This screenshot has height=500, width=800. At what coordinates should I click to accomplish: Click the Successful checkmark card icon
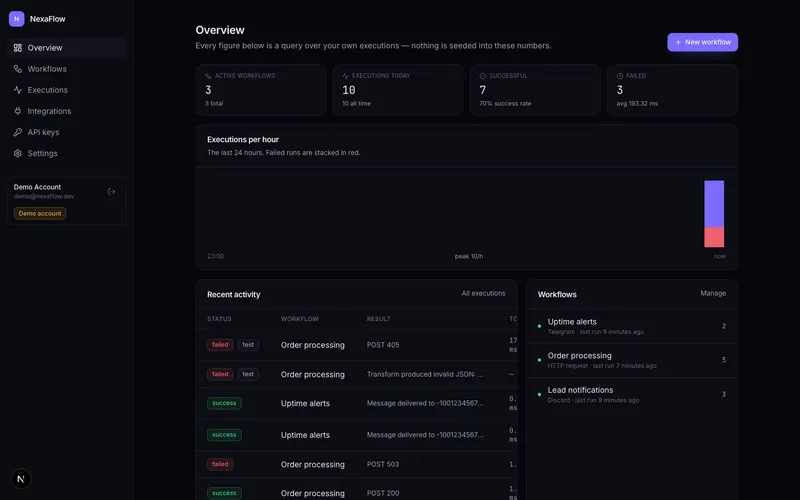[483, 76]
